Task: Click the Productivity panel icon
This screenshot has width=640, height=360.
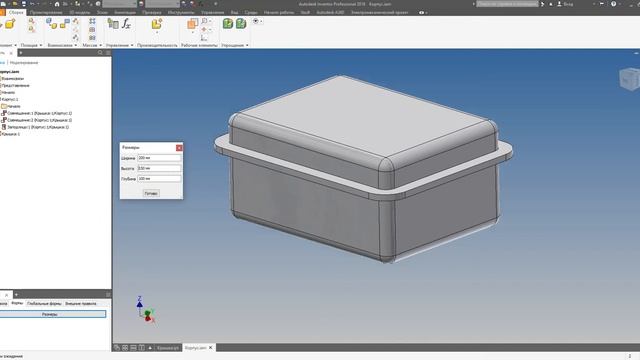Action: pyautogui.click(x=157, y=24)
